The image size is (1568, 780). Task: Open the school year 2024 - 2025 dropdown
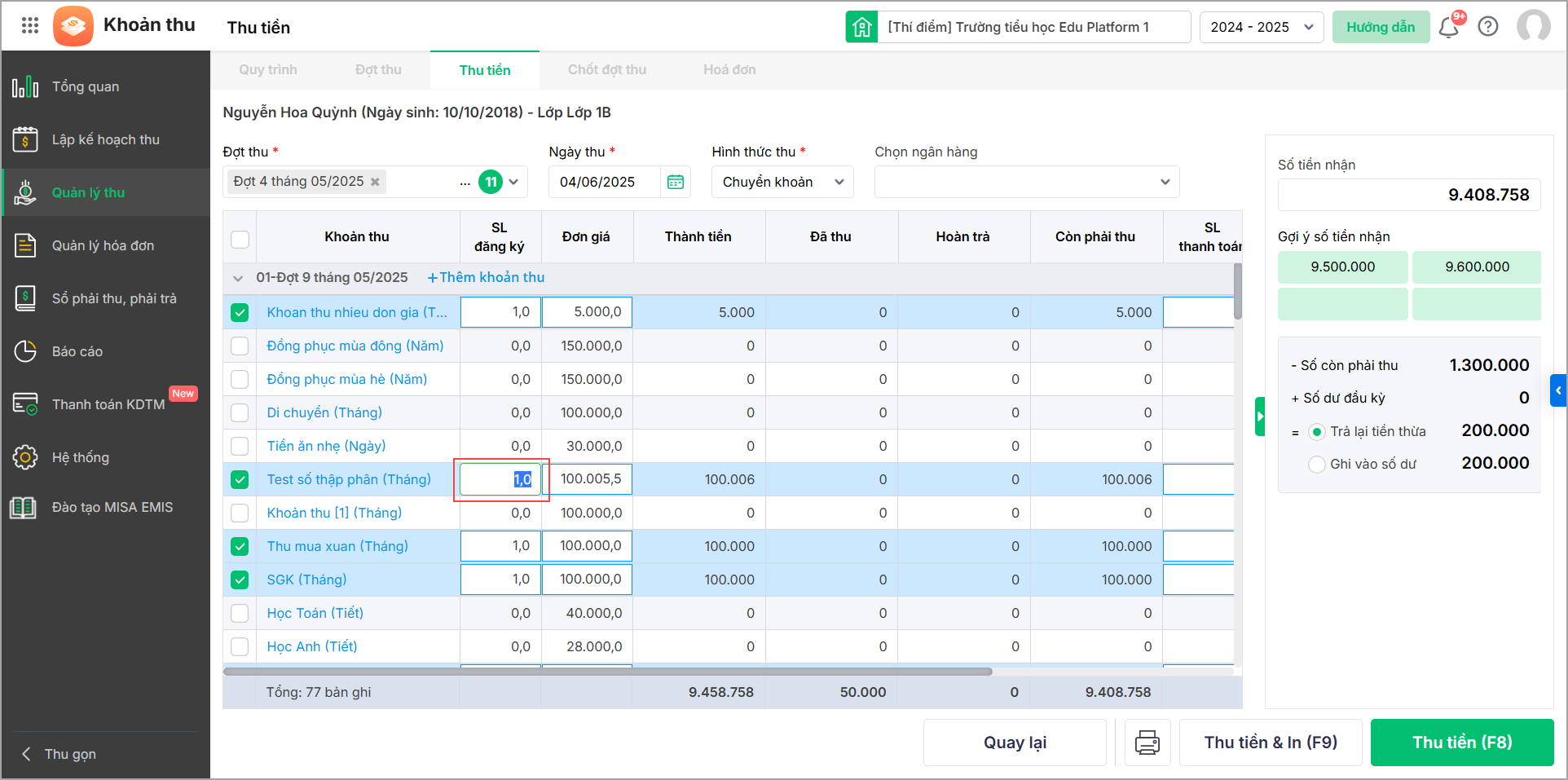coord(1261,27)
